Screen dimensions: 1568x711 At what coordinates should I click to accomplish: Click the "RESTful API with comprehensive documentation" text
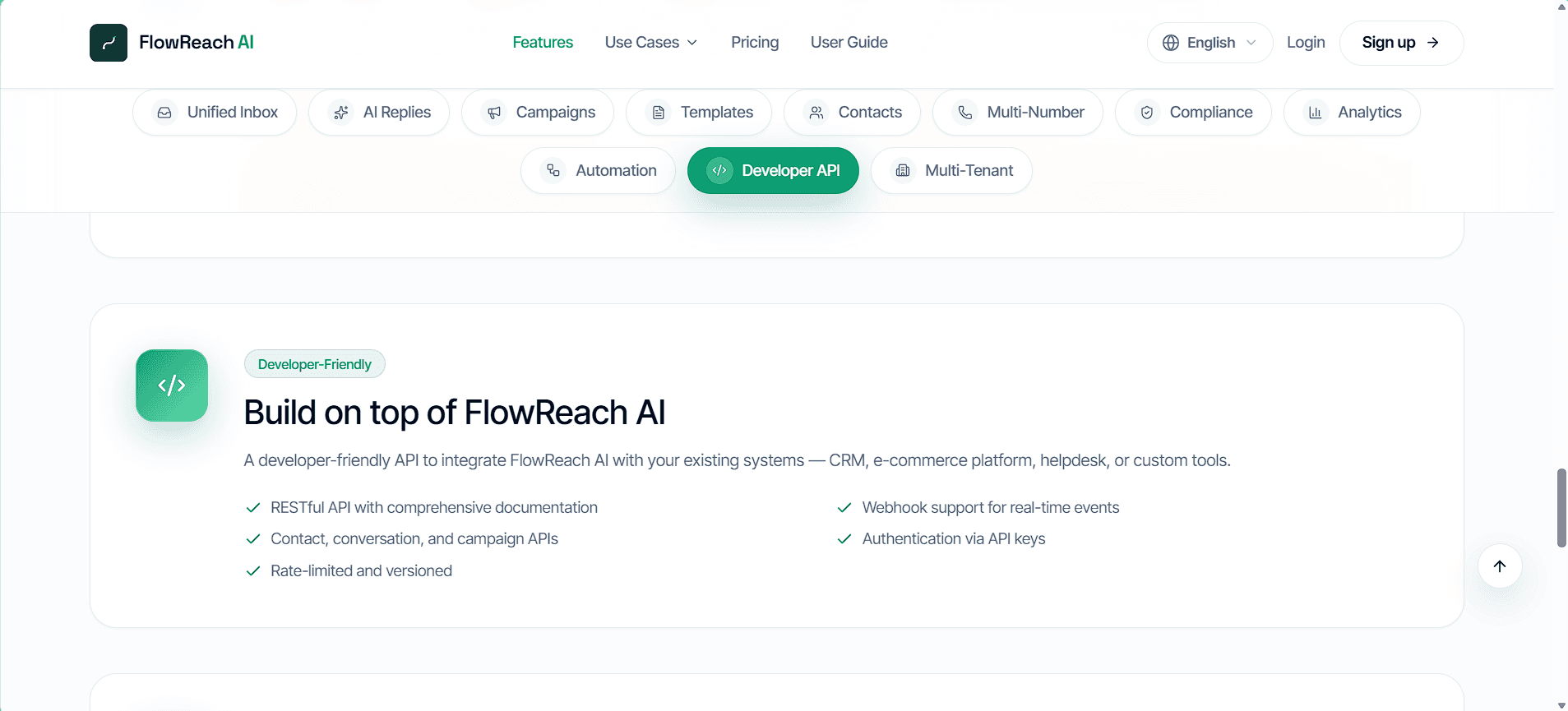434,508
